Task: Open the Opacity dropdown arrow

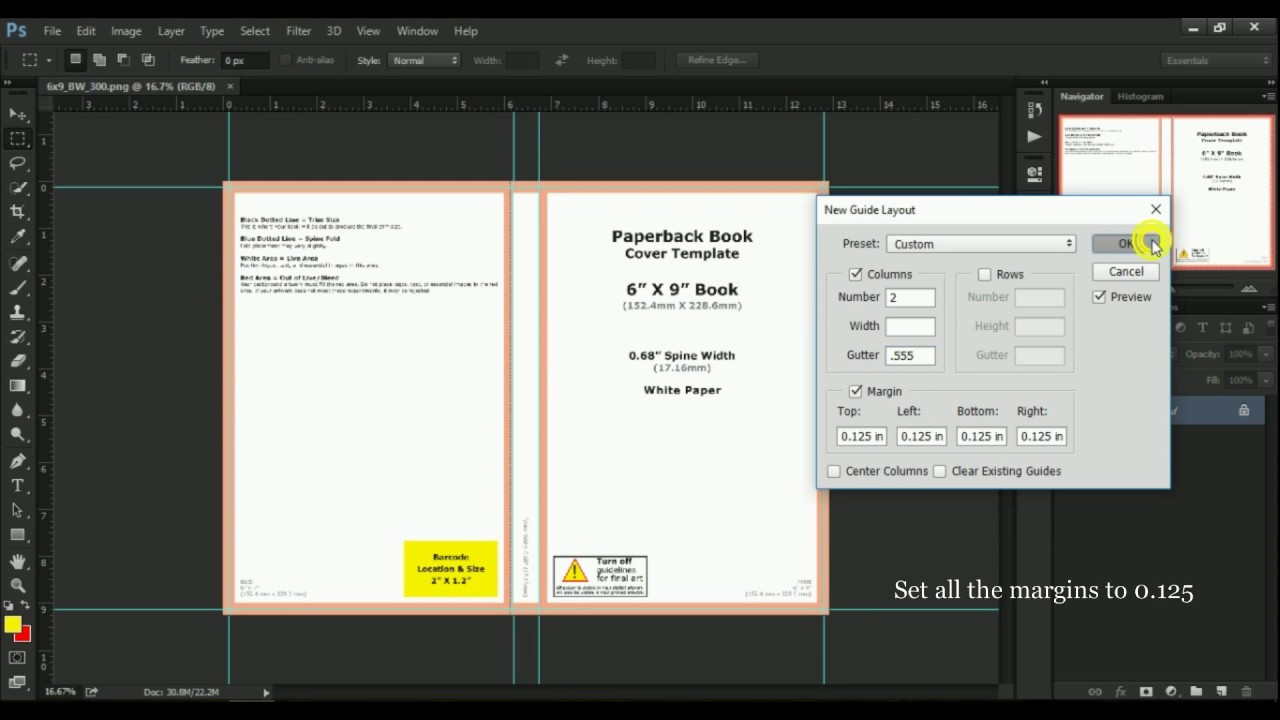Action: [x=1264, y=354]
